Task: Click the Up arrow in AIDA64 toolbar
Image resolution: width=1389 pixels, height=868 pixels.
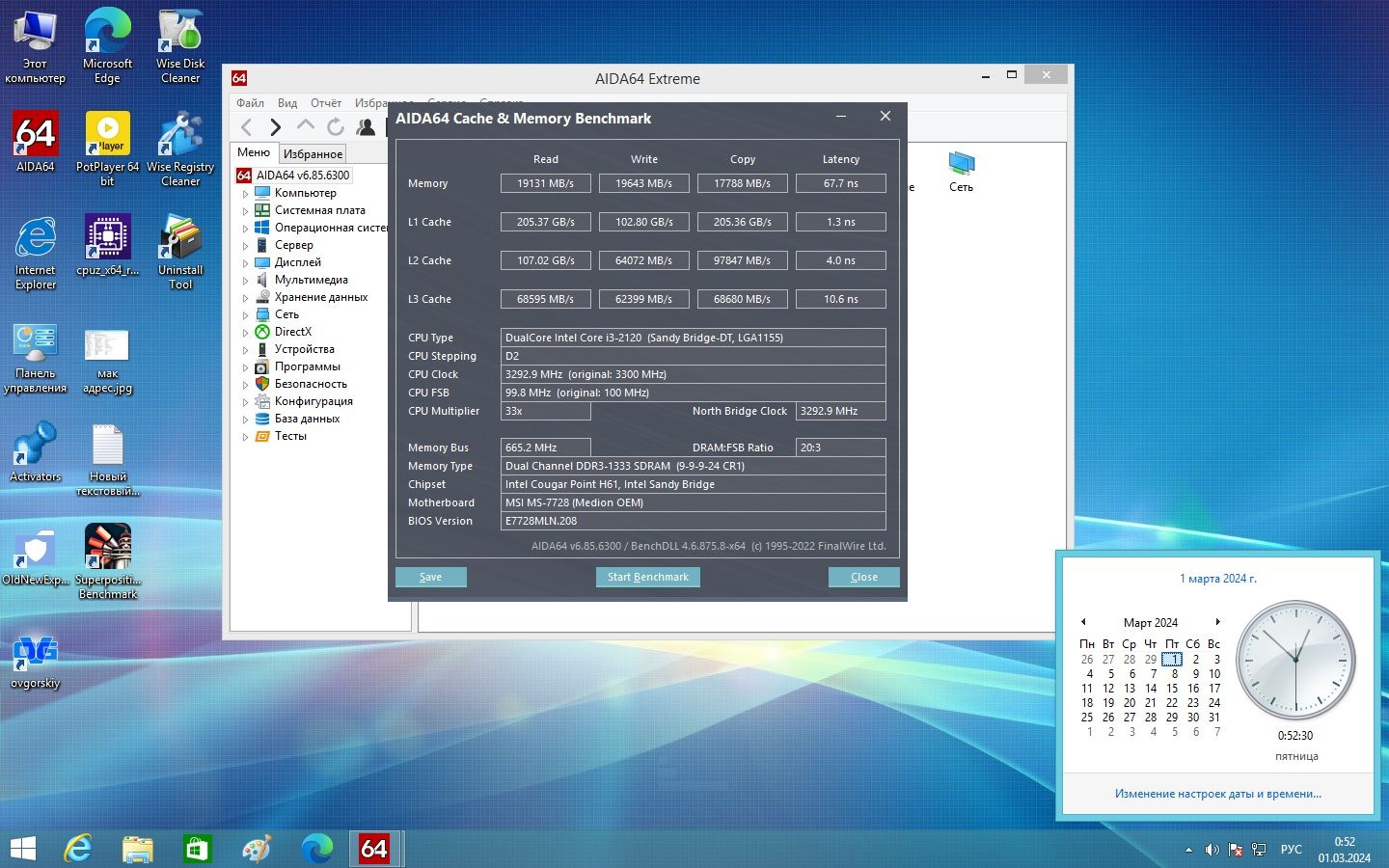Action: click(x=306, y=125)
